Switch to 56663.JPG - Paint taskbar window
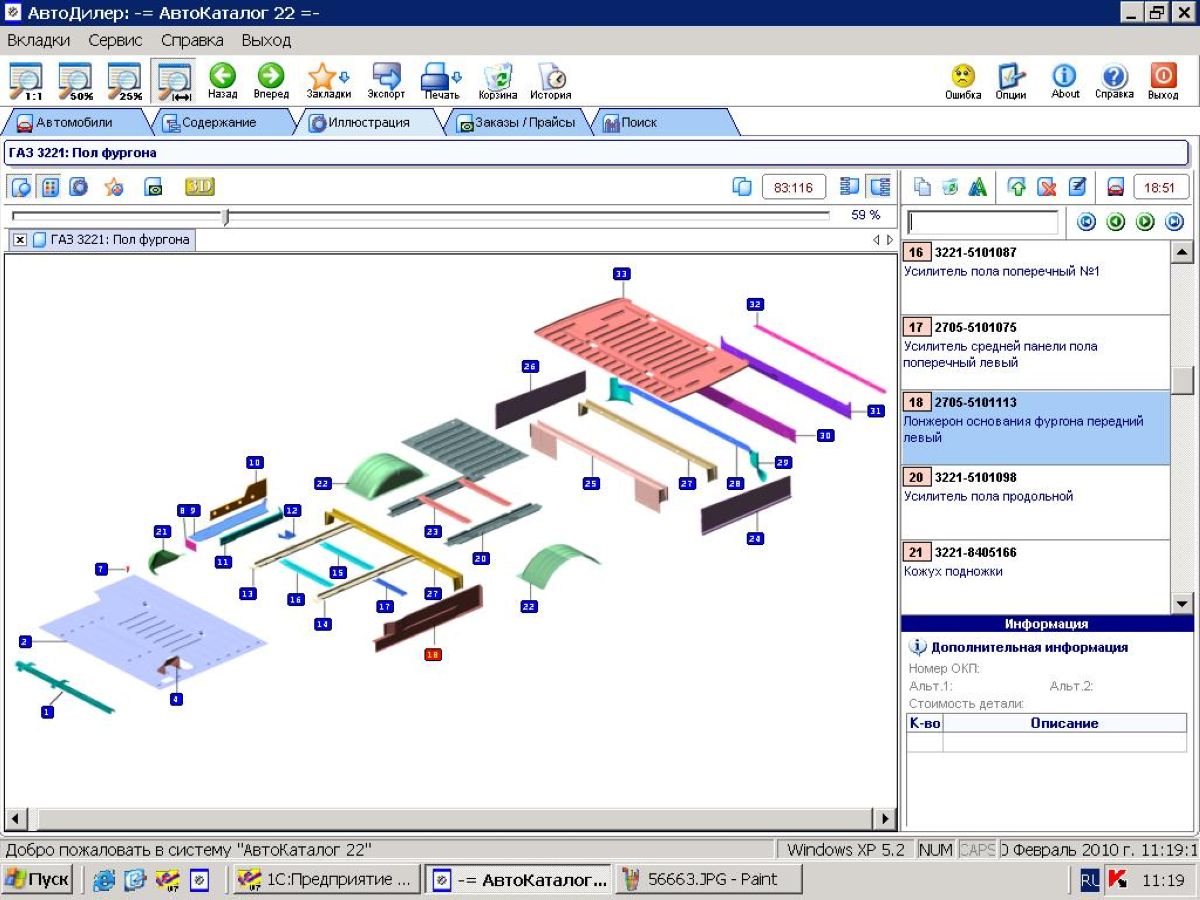The width and height of the screenshot is (1200, 900). click(709, 879)
